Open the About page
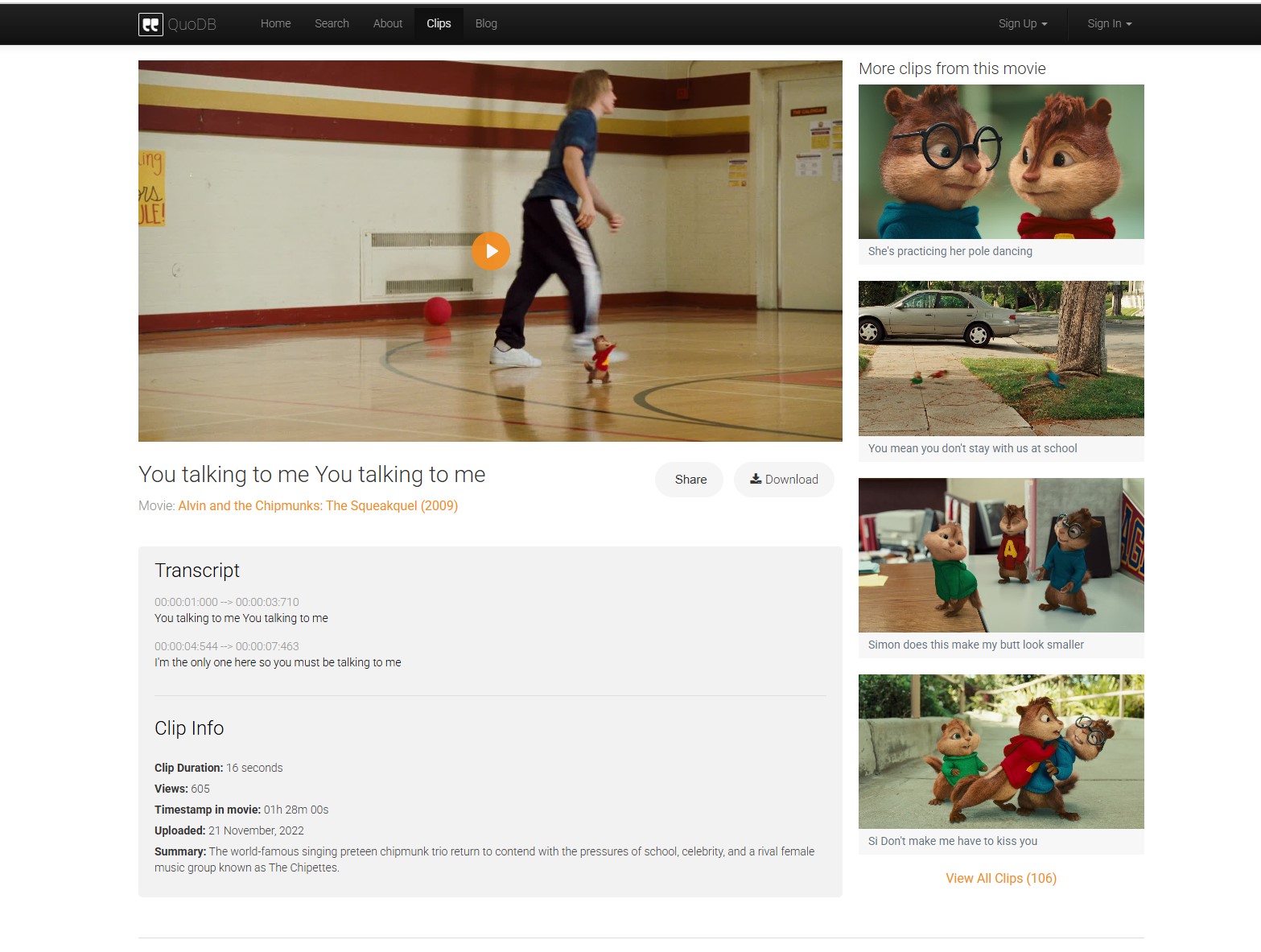1261x952 pixels. [388, 23]
